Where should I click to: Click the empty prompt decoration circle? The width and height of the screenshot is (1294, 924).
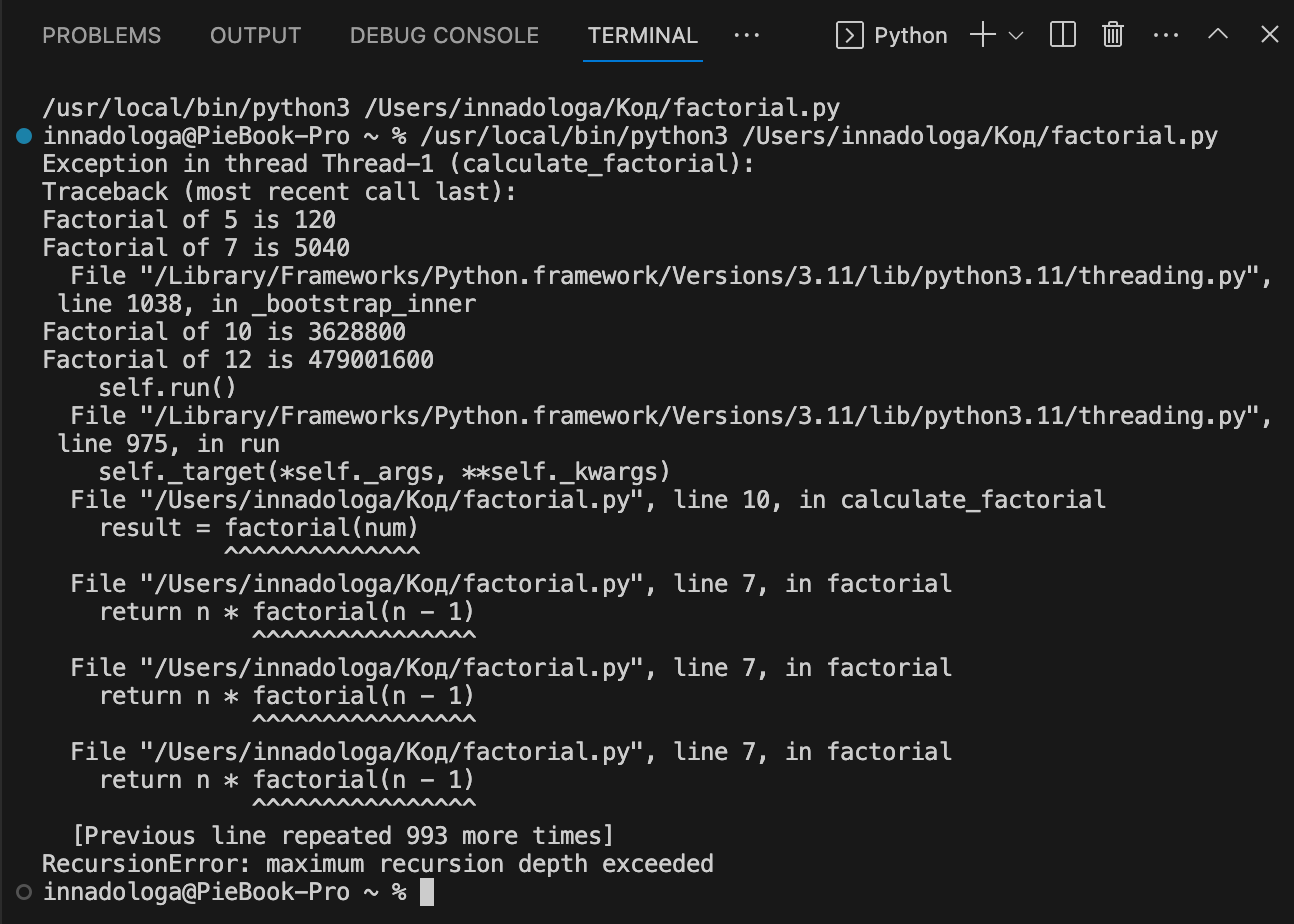(x=24, y=891)
